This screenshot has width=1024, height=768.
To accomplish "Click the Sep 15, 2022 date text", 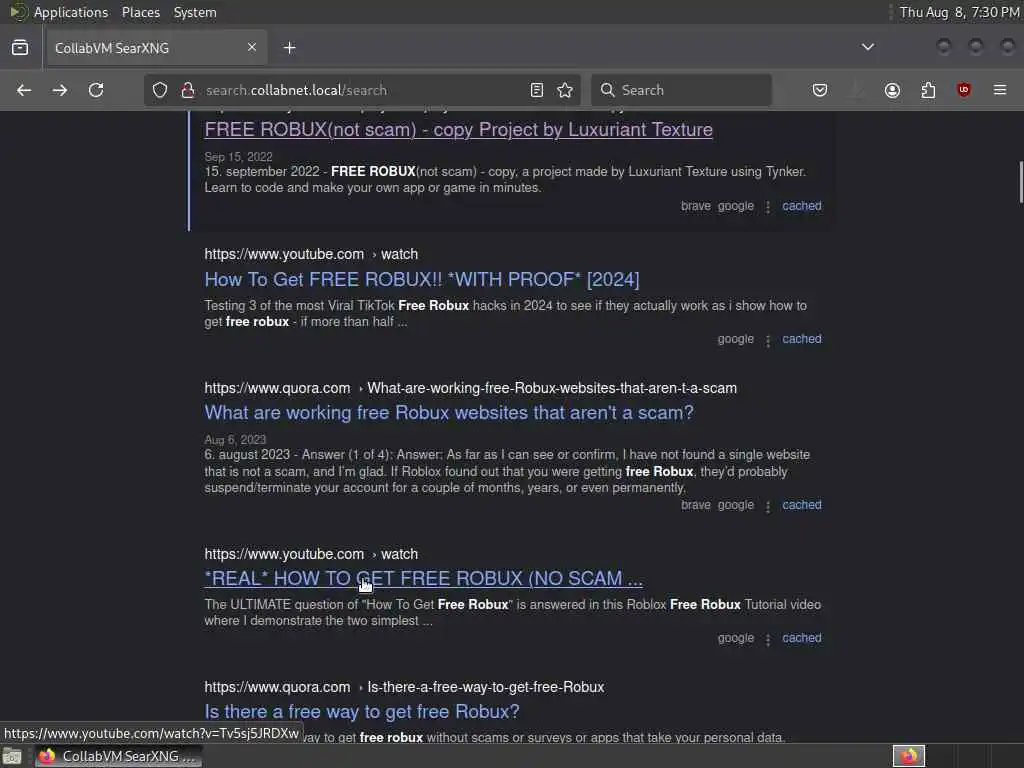I will [x=238, y=157].
